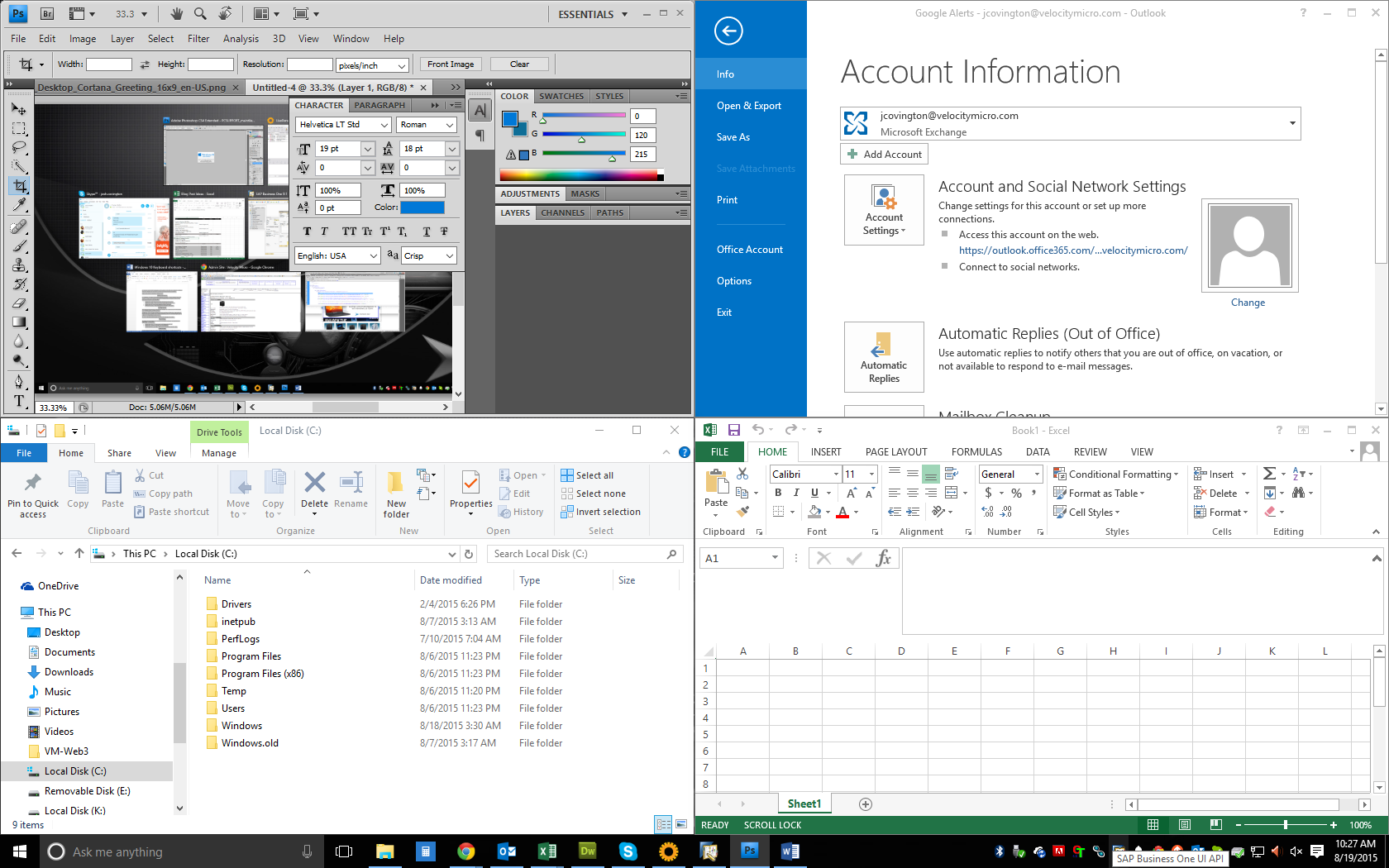Toggle Strikethrough in Character panel
Screen dimensions: 1389x868
coord(444,231)
